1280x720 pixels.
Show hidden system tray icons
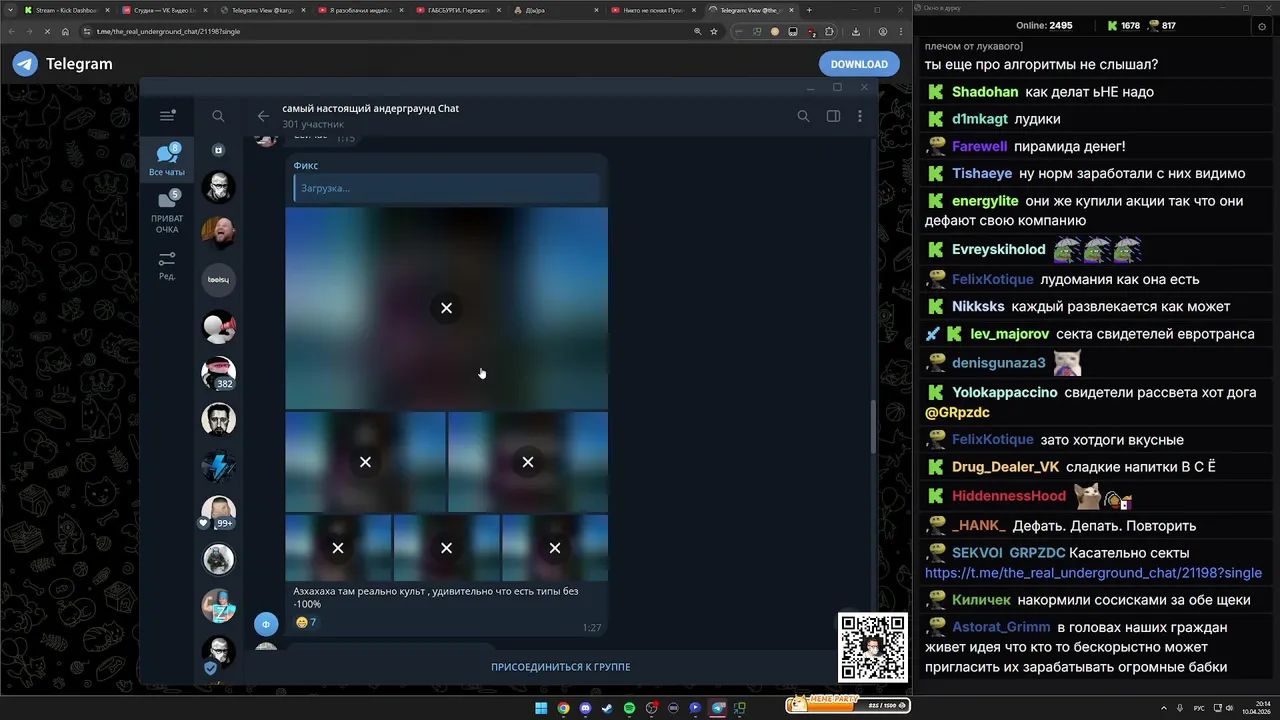[1164, 708]
